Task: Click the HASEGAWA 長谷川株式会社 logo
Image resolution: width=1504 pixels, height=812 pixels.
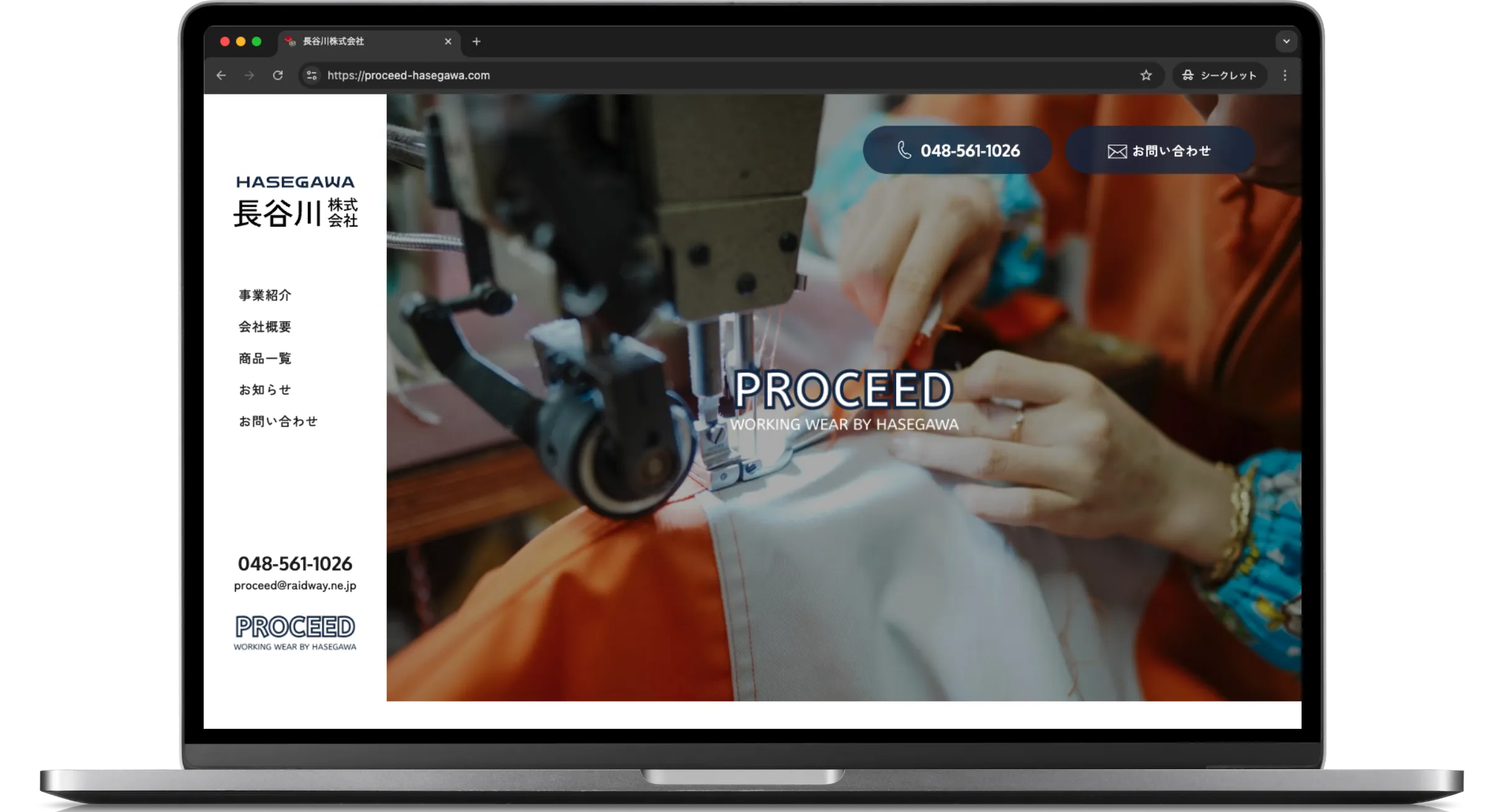Action: point(295,202)
